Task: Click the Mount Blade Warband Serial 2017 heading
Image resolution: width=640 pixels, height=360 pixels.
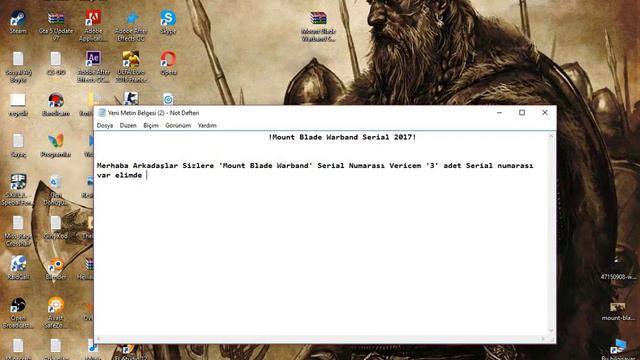Action: [x=342, y=137]
